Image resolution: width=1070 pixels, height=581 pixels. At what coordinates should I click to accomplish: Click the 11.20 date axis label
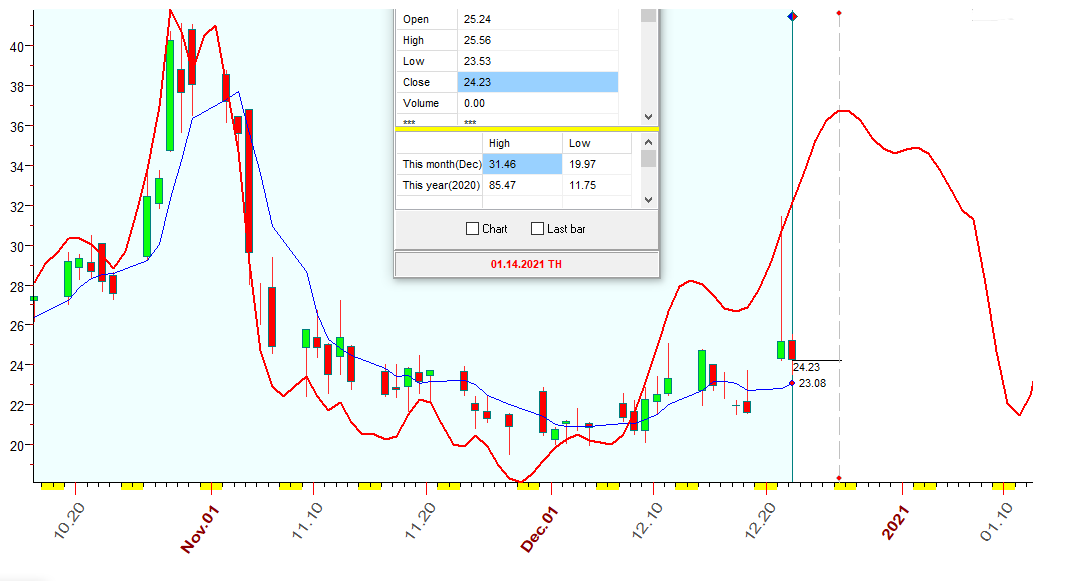tap(420, 521)
